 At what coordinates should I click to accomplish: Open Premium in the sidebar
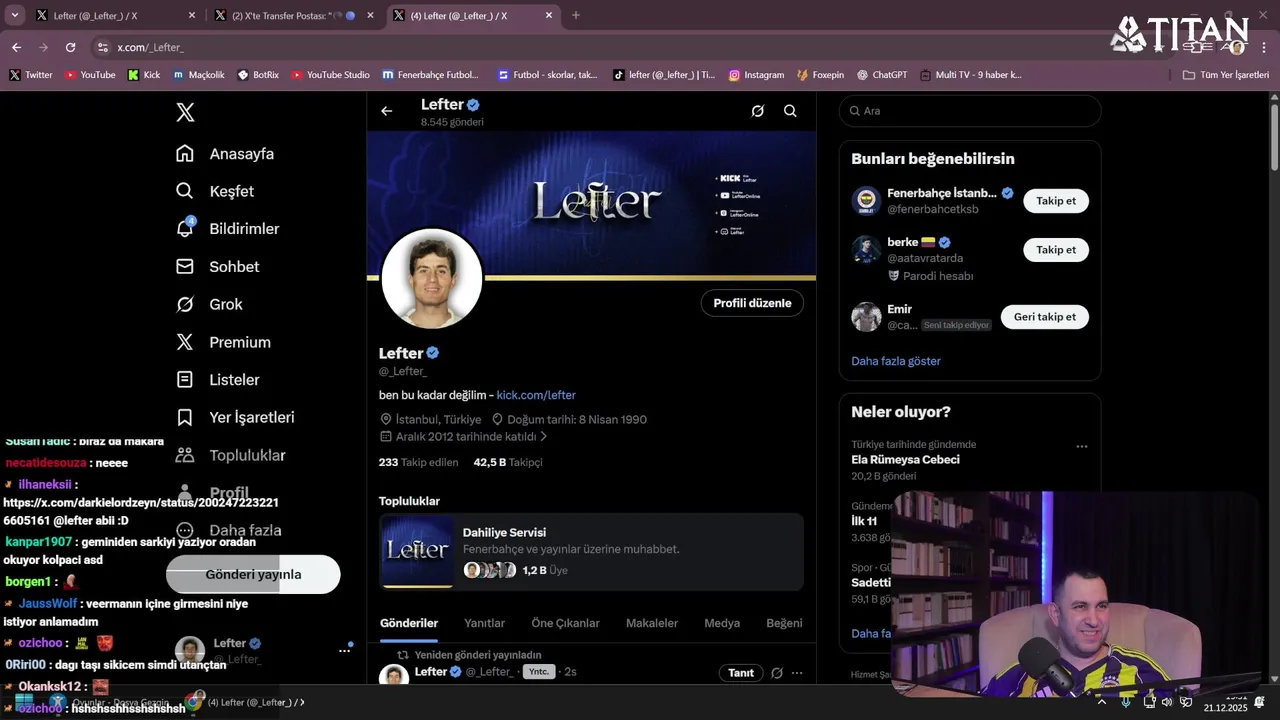point(223,342)
